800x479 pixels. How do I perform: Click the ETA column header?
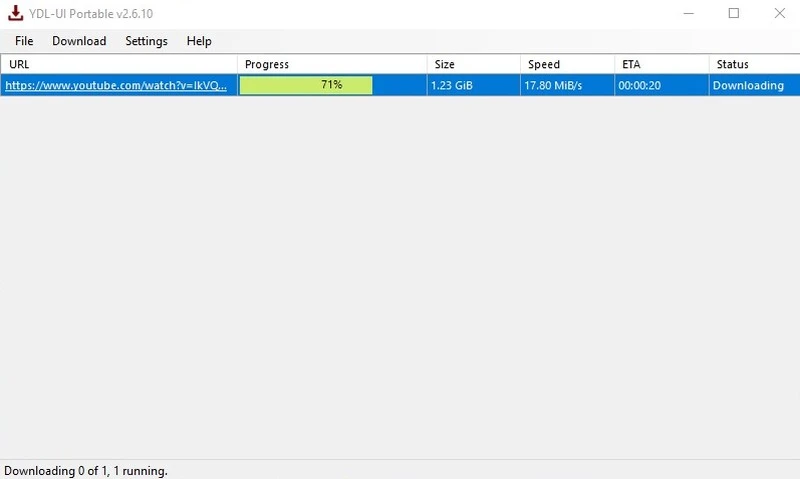661,64
